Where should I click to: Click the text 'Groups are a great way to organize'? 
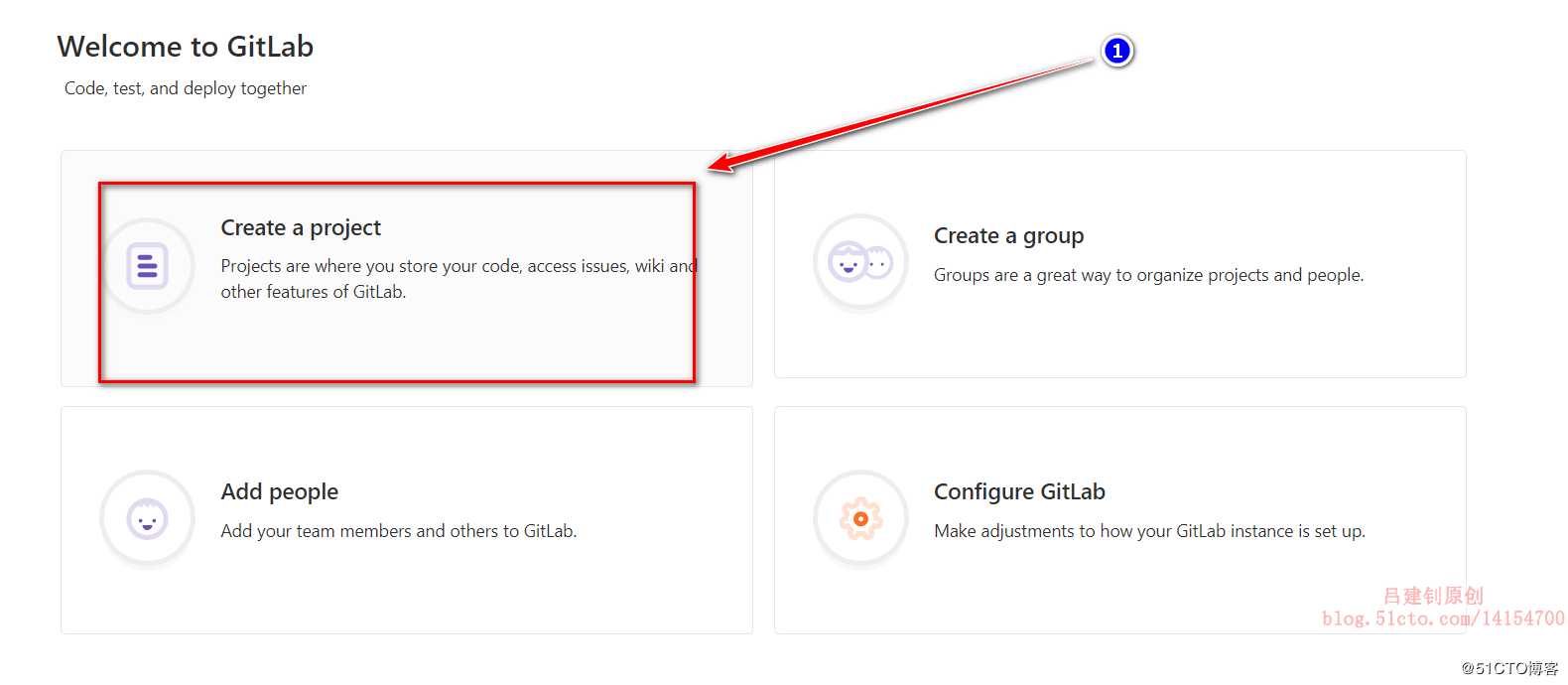(1148, 275)
